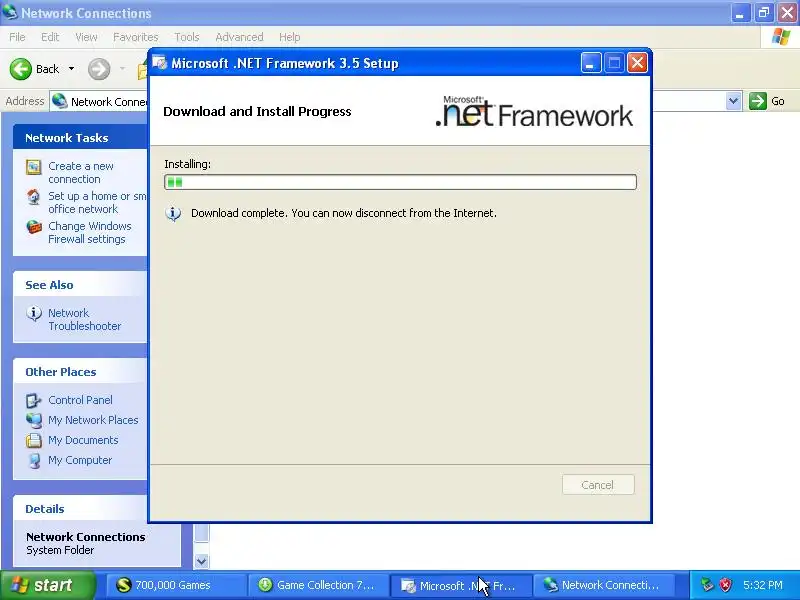The image size is (800, 600).
Task: Click the .NET Setup title bar icon
Action: (160, 63)
